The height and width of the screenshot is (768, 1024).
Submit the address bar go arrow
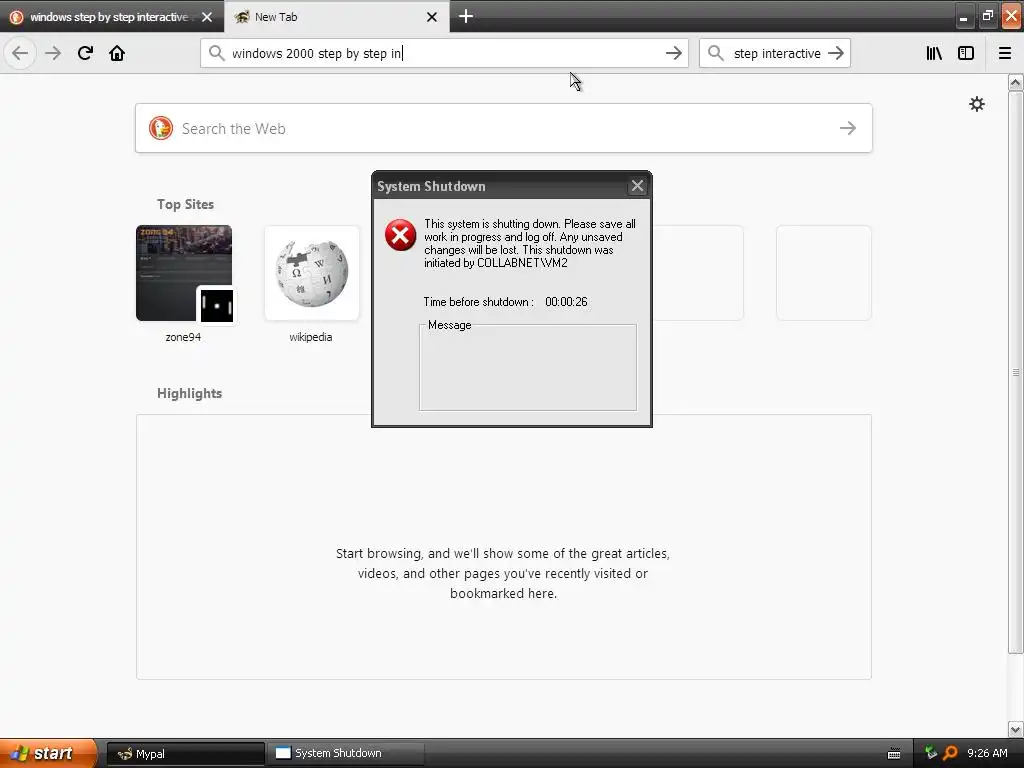coord(673,53)
